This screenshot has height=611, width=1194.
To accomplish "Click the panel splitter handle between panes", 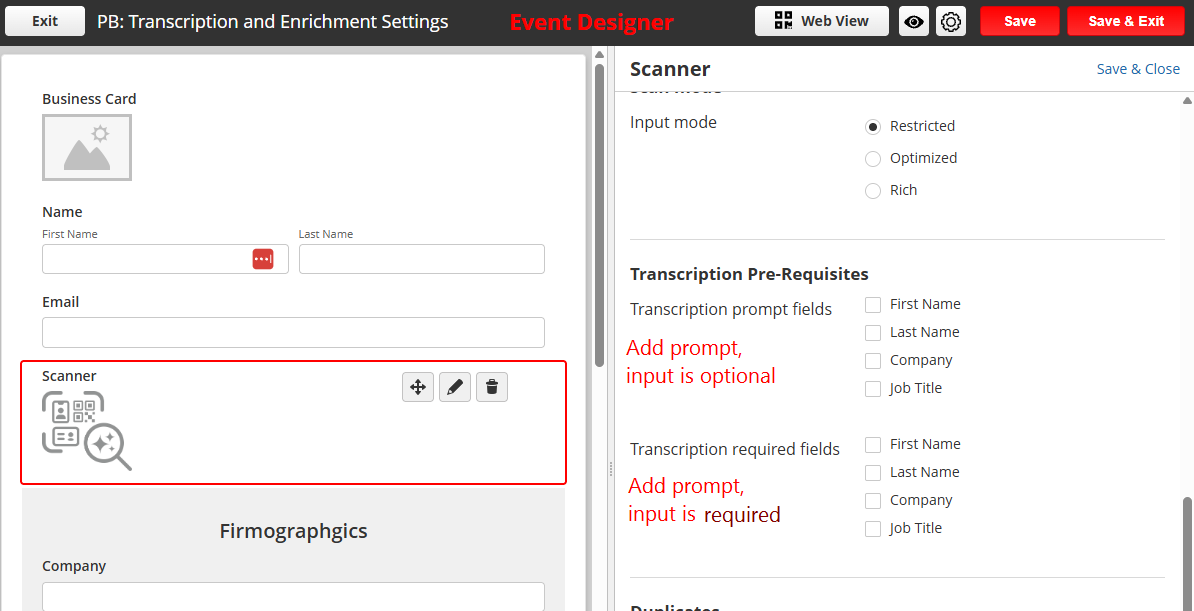I will [611, 471].
